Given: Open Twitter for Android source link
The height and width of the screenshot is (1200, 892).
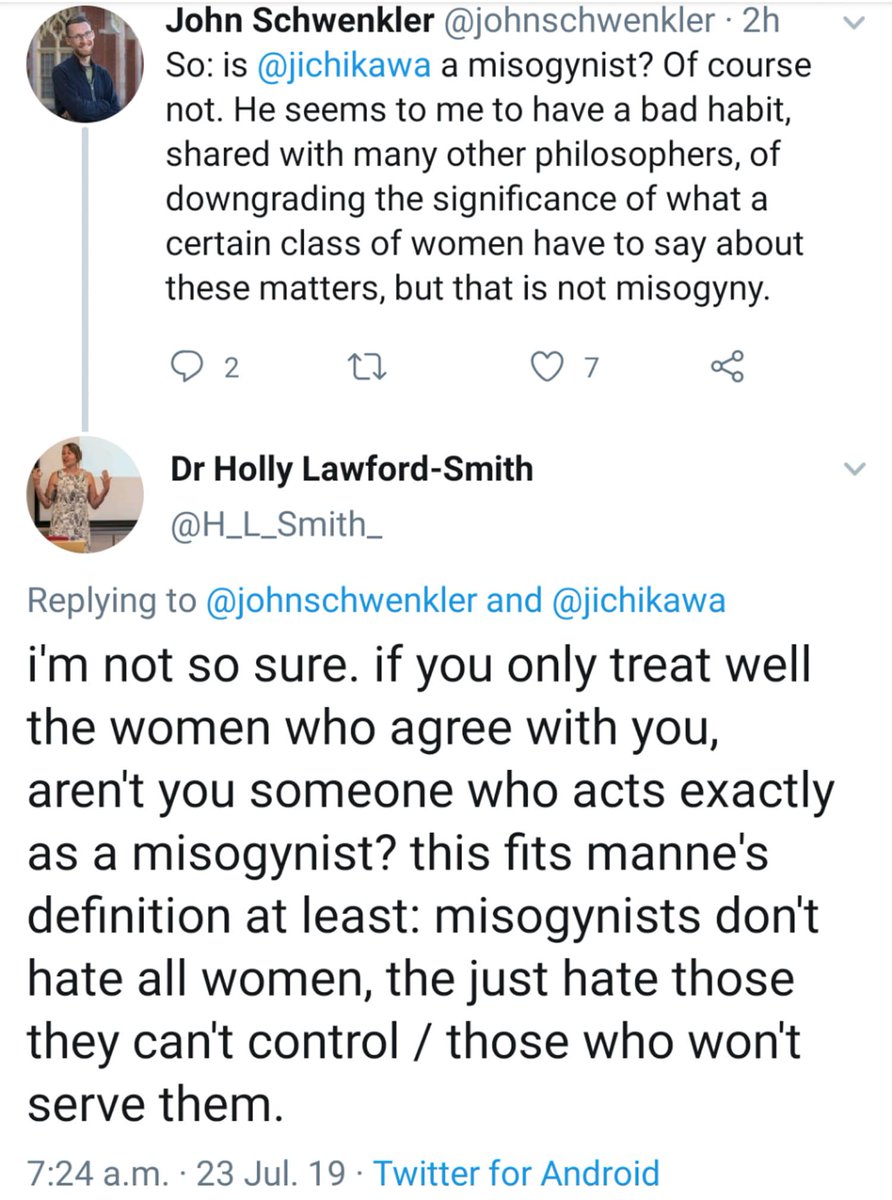Looking at the screenshot, I should (x=516, y=1172).
